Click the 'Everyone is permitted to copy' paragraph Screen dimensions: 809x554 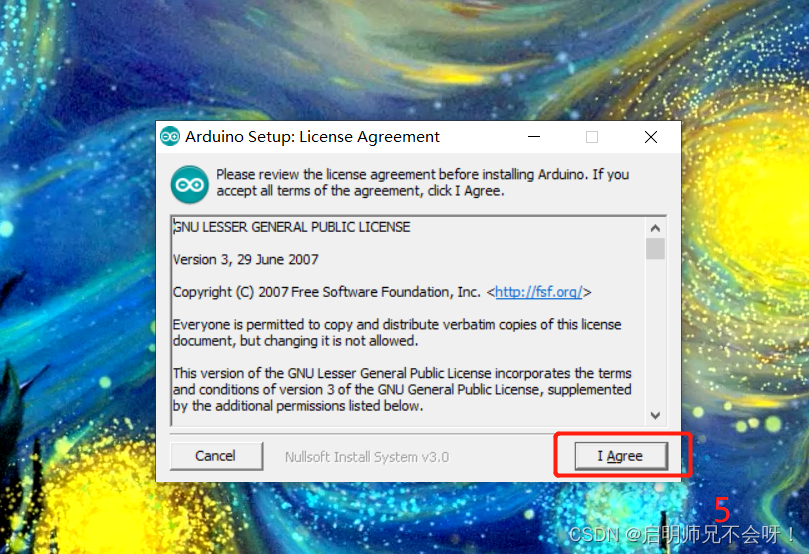(x=397, y=333)
